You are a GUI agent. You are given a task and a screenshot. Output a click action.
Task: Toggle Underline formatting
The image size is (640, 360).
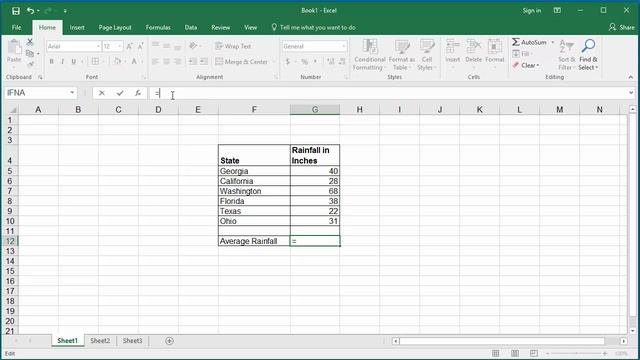click(x=73, y=62)
